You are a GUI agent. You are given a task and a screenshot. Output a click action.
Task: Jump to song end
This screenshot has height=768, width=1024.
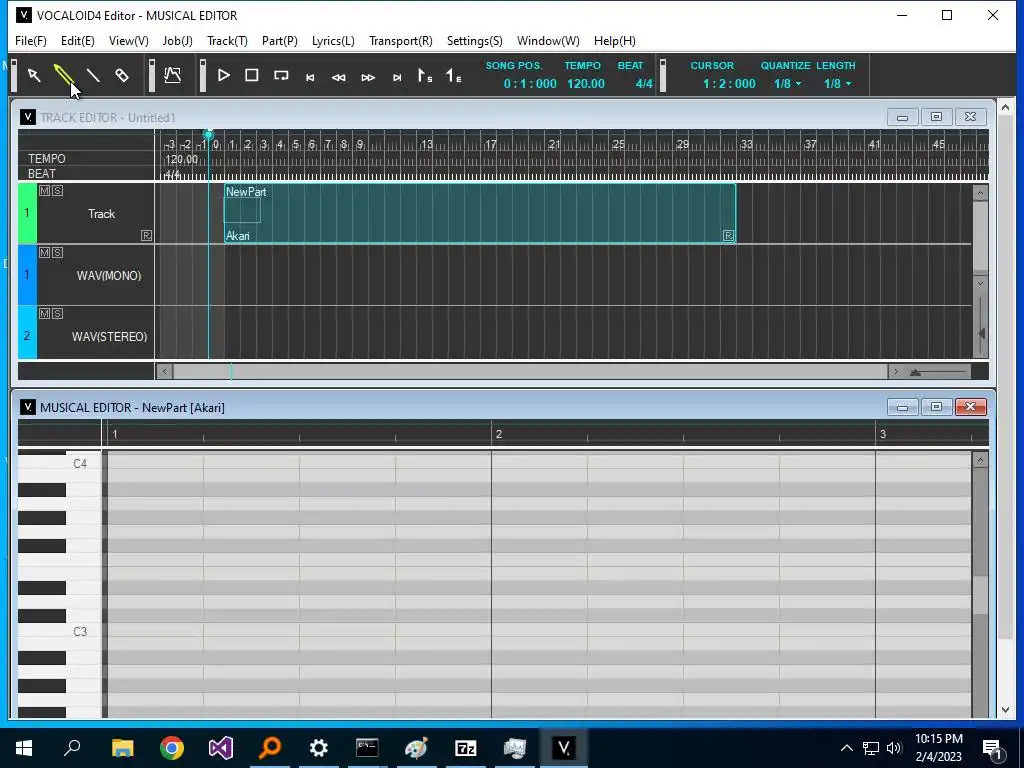(x=396, y=77)
